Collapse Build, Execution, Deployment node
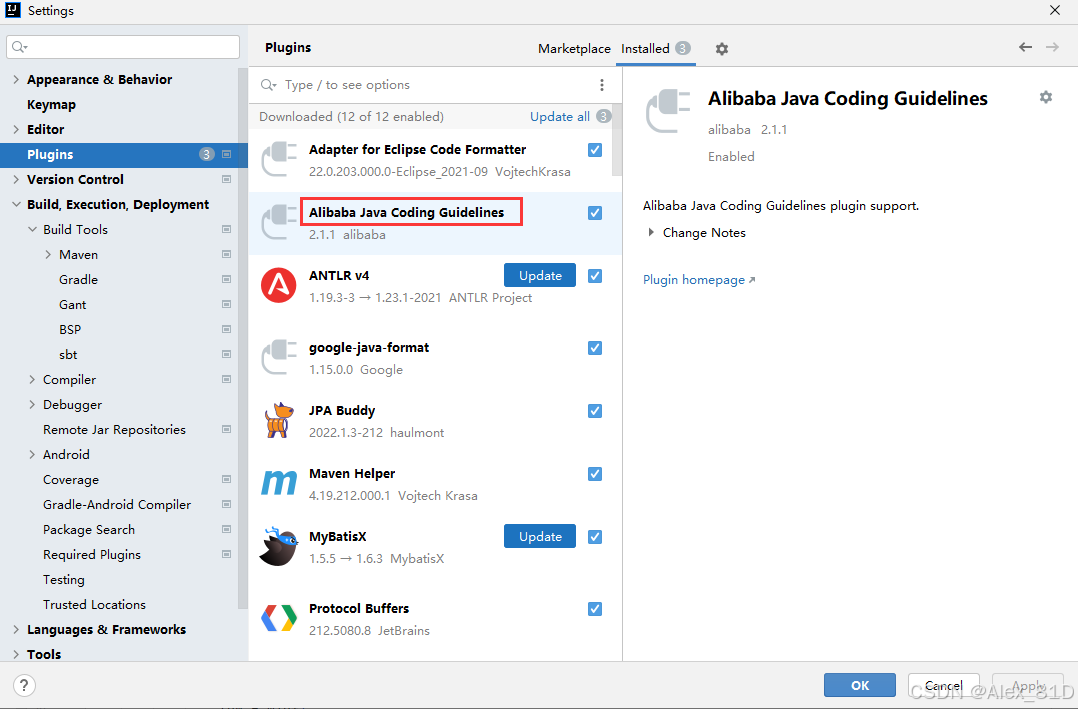The width and height of the screenshot is (1078, 709). [16, 204]
